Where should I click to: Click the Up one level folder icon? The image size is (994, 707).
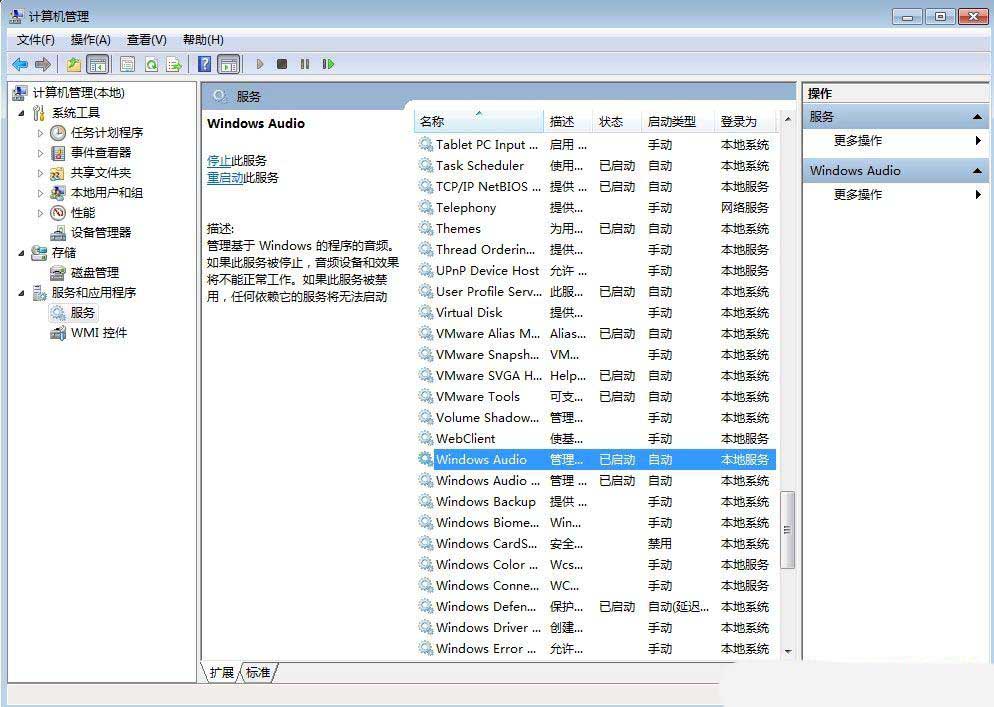tap(74, 64)
